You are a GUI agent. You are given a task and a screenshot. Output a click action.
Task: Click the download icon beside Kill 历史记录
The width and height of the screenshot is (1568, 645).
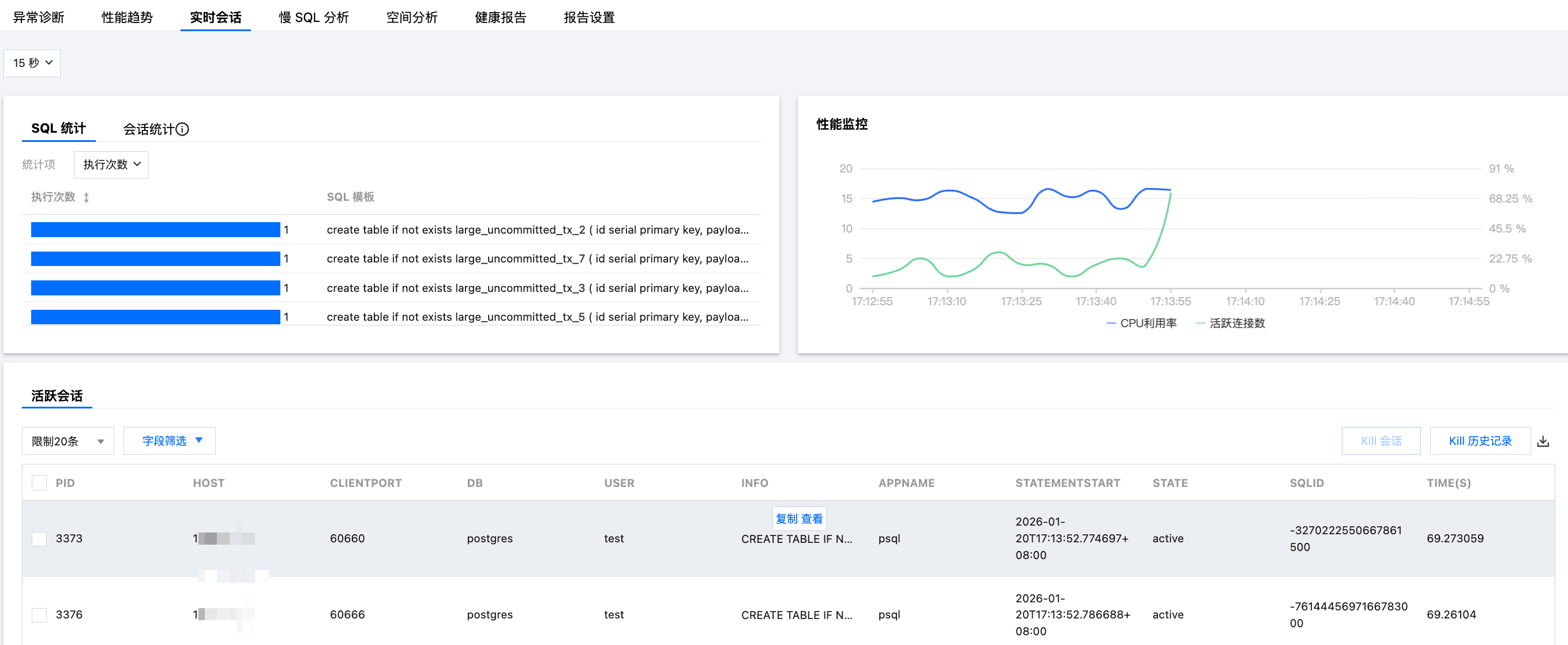point(1543,441)
